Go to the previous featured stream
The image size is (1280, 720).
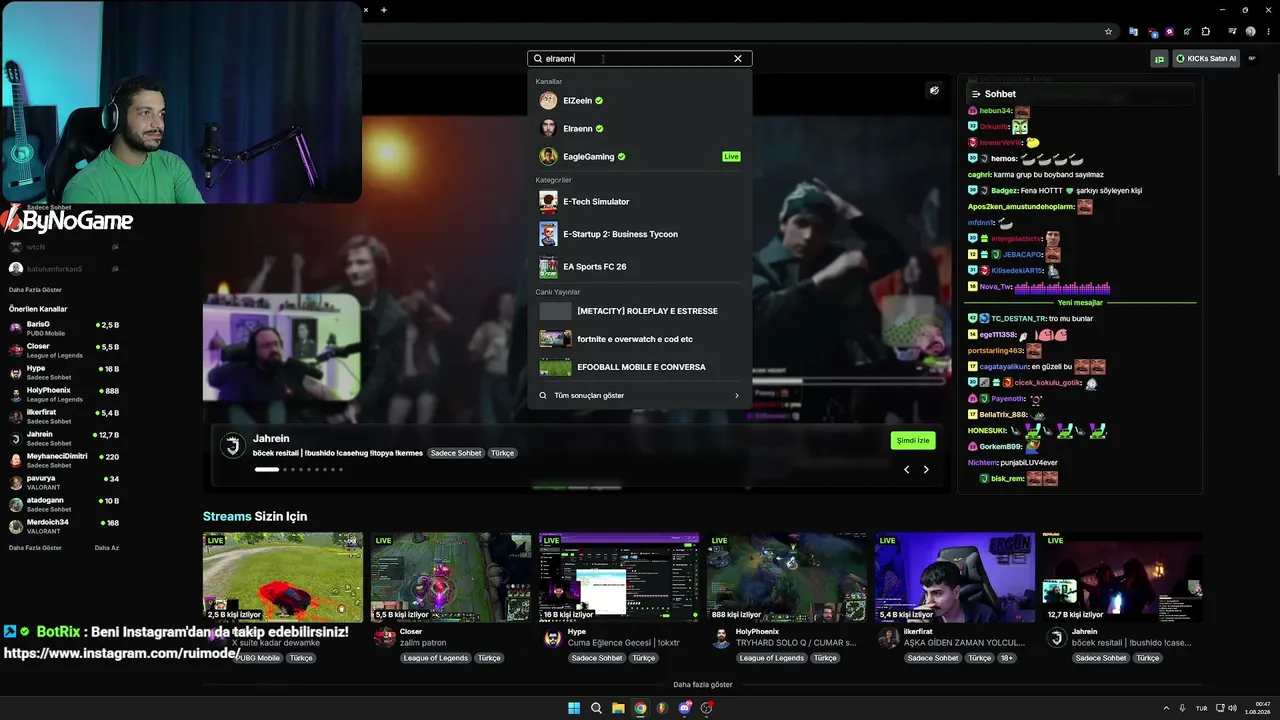click(907, 469)
